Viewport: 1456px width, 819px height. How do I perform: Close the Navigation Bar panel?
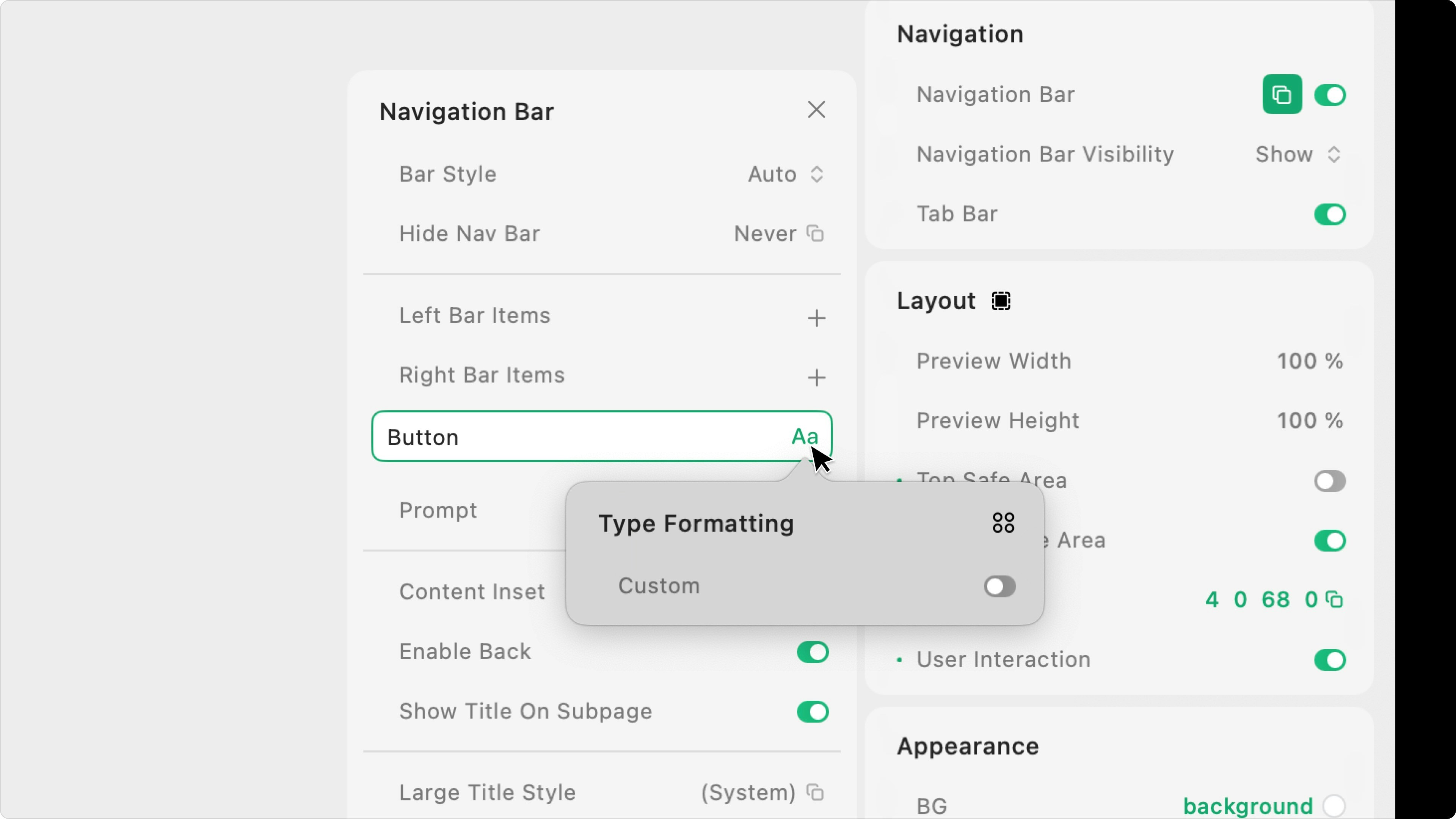point(816,110)
